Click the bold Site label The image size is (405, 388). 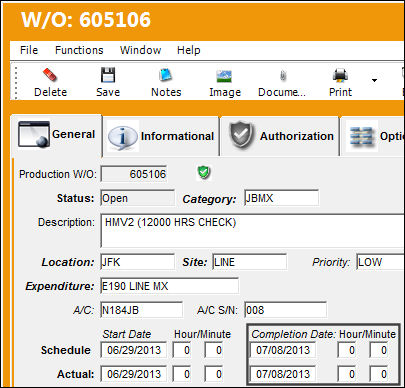coord(195,262)
